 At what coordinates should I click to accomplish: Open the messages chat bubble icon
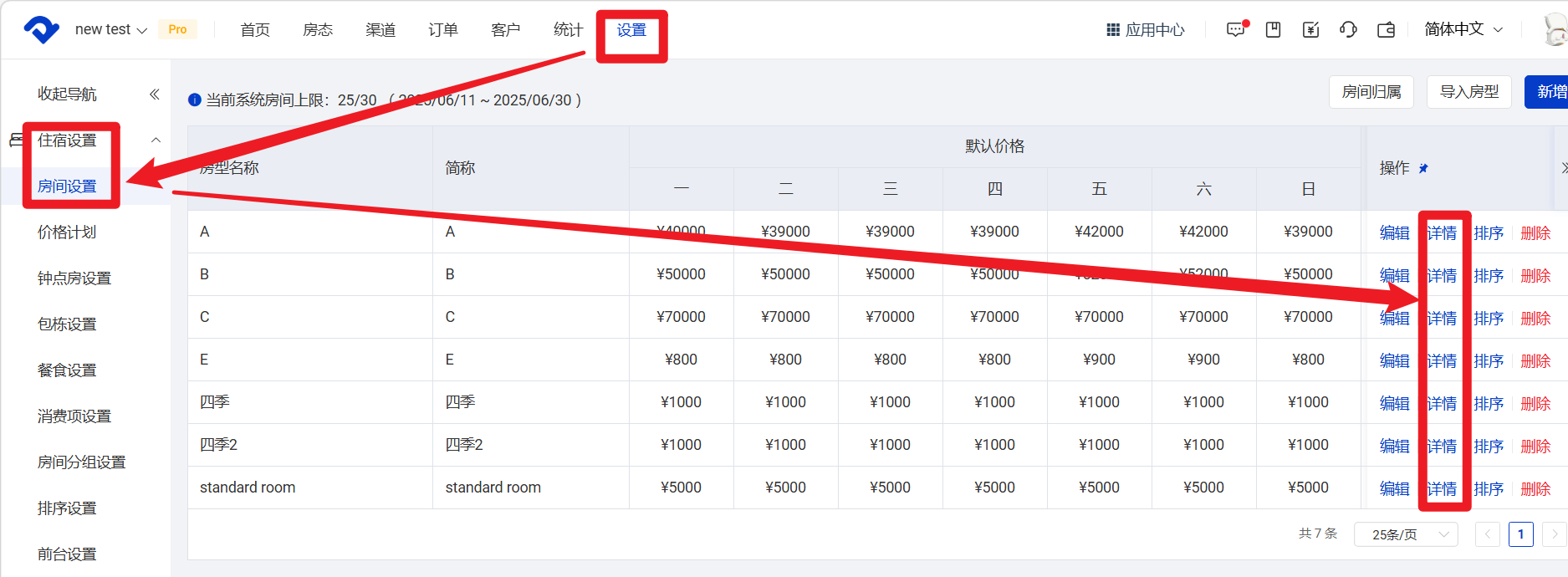1235,30
